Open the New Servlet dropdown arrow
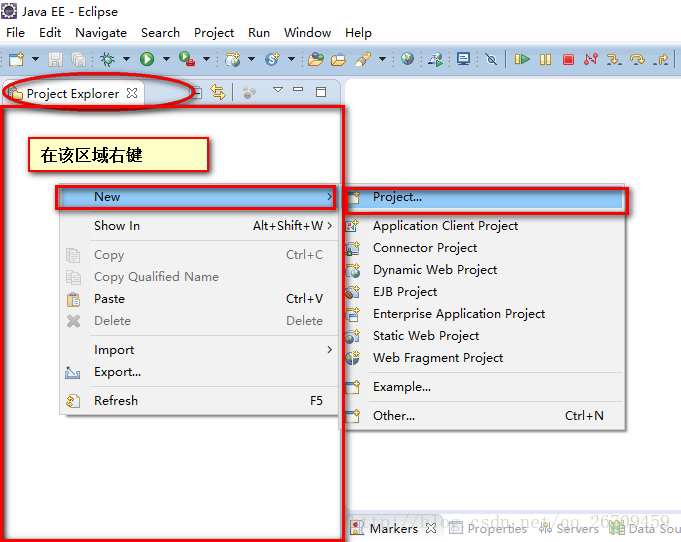The height and width of the screenshot is (542, 681). point(291,59)
